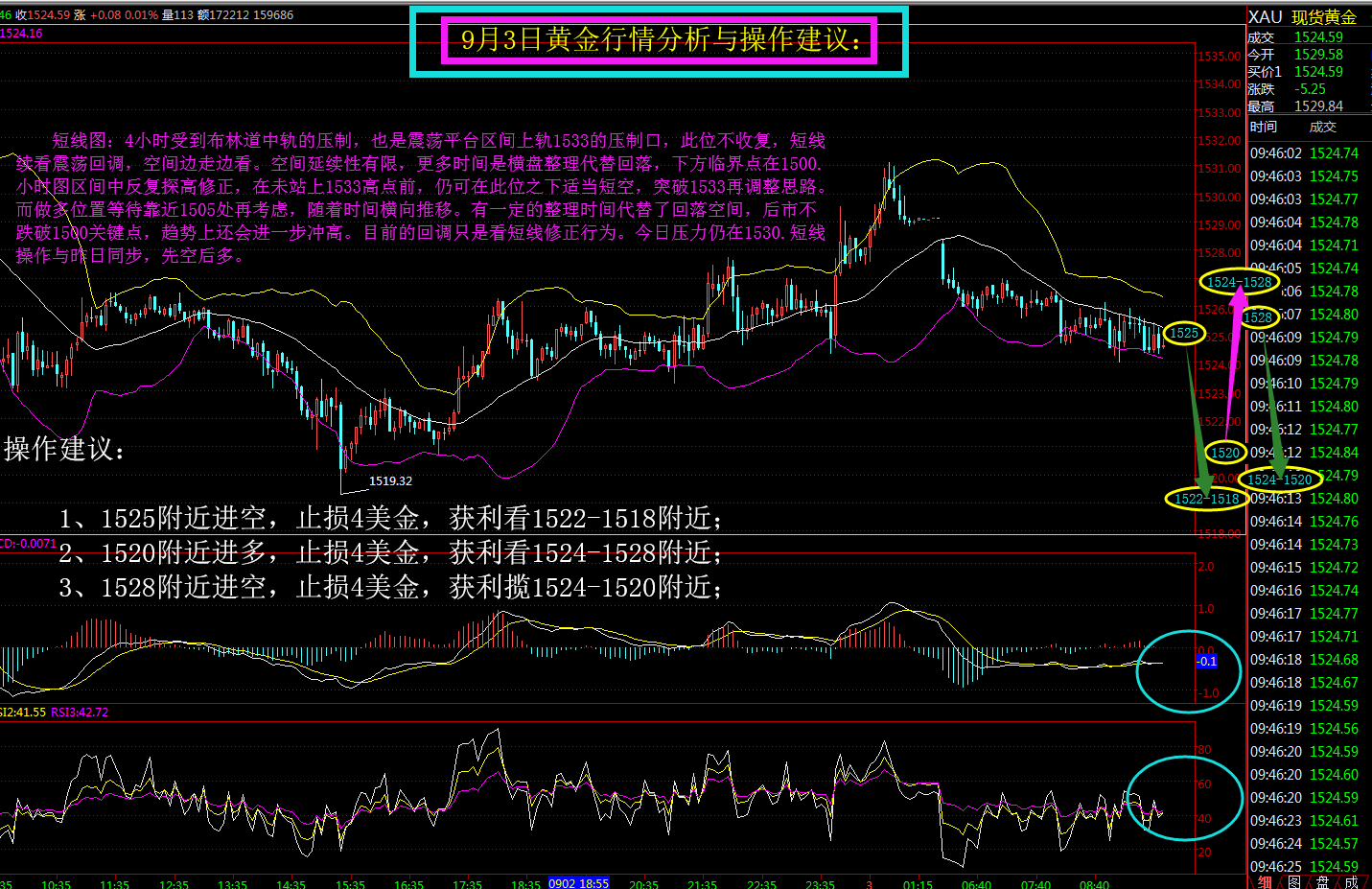Select the 涨跌 value -5.25
This screenshot has height=889, width=1372.
1311,89
